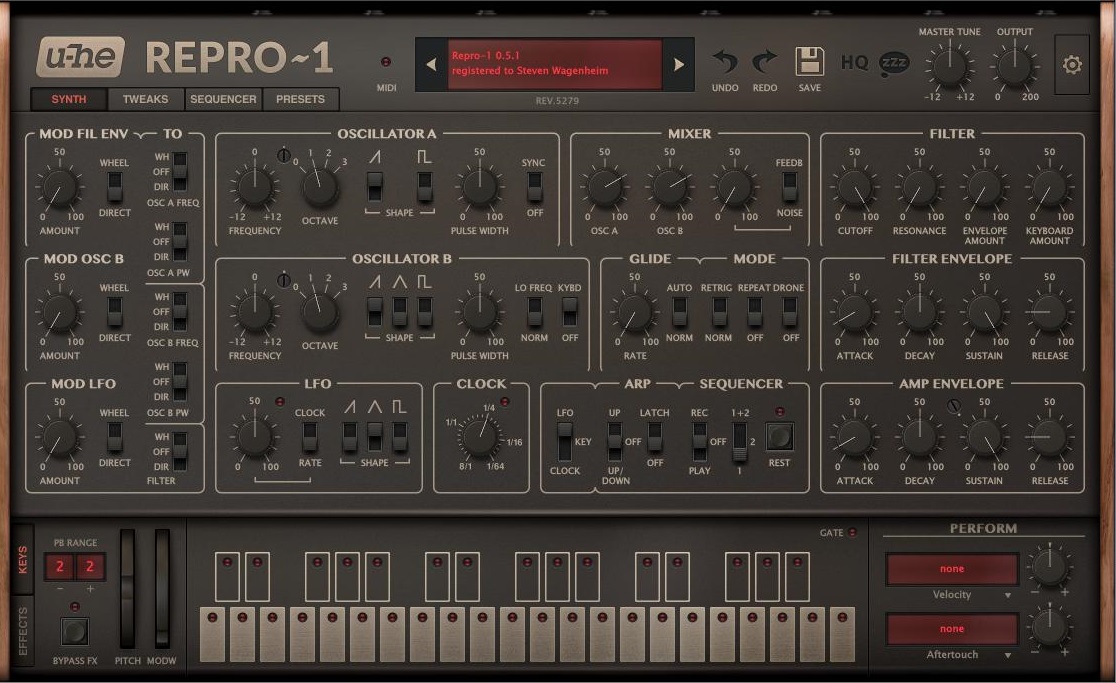Switch to the TWEAKS tab
This screenshot has width=1116, height=683.
145,100
